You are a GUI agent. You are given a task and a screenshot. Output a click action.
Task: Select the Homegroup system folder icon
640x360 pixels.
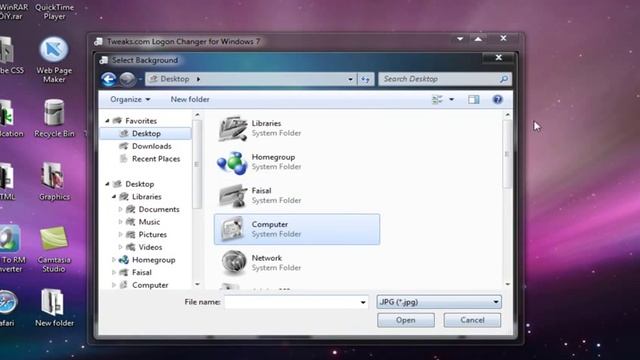pyautogui.click(x=232, y=162)
